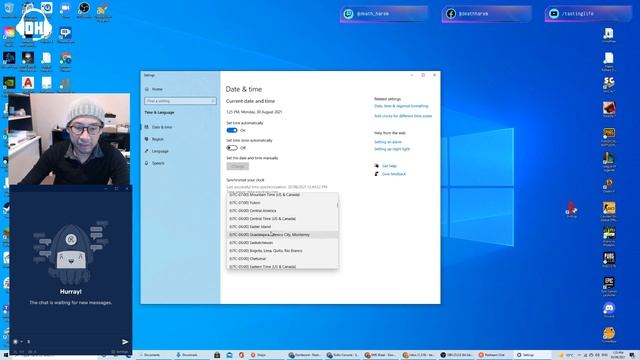Open the Speech settings page
This screenshot has height=360, width=640.
click(158, 163)
